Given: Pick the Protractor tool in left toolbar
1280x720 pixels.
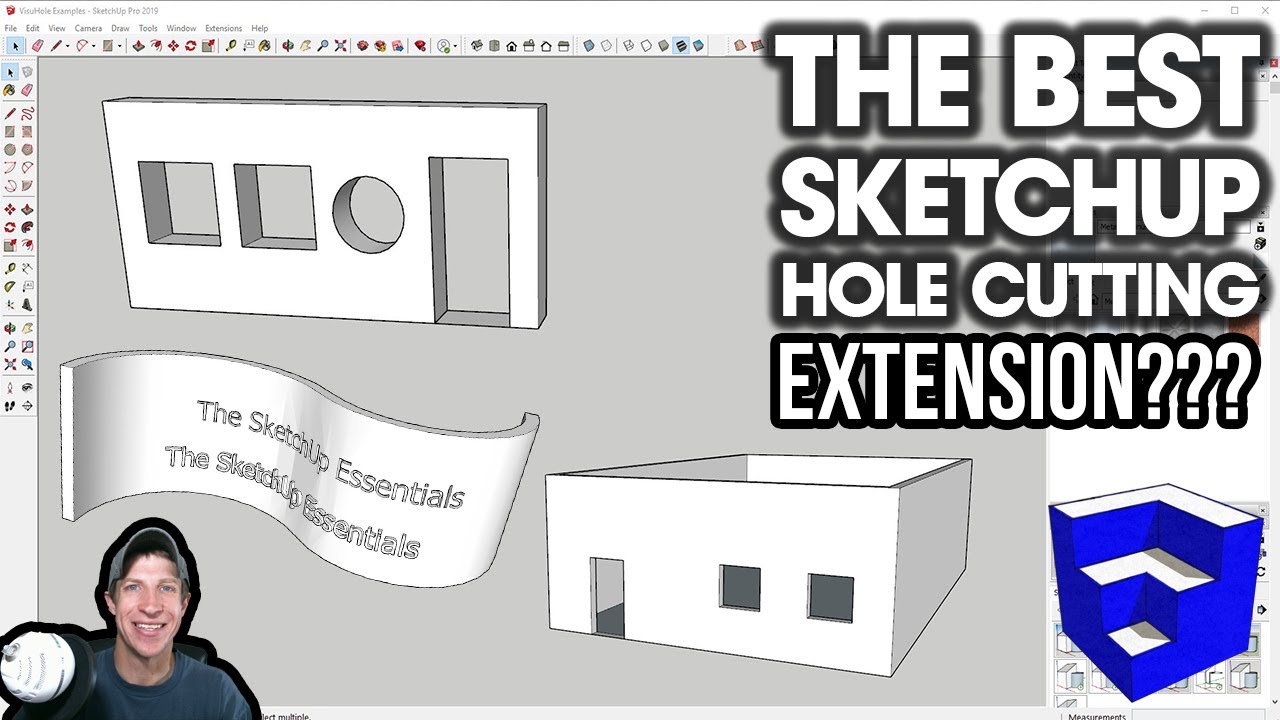Looking at the screenshot, I should pos(10,285).
